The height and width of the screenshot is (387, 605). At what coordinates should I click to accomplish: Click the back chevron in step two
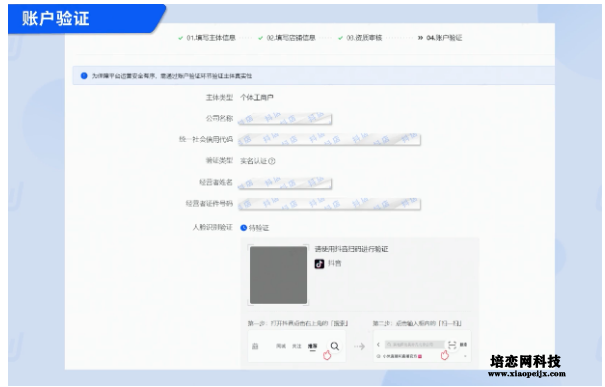(x=379, y=345)
